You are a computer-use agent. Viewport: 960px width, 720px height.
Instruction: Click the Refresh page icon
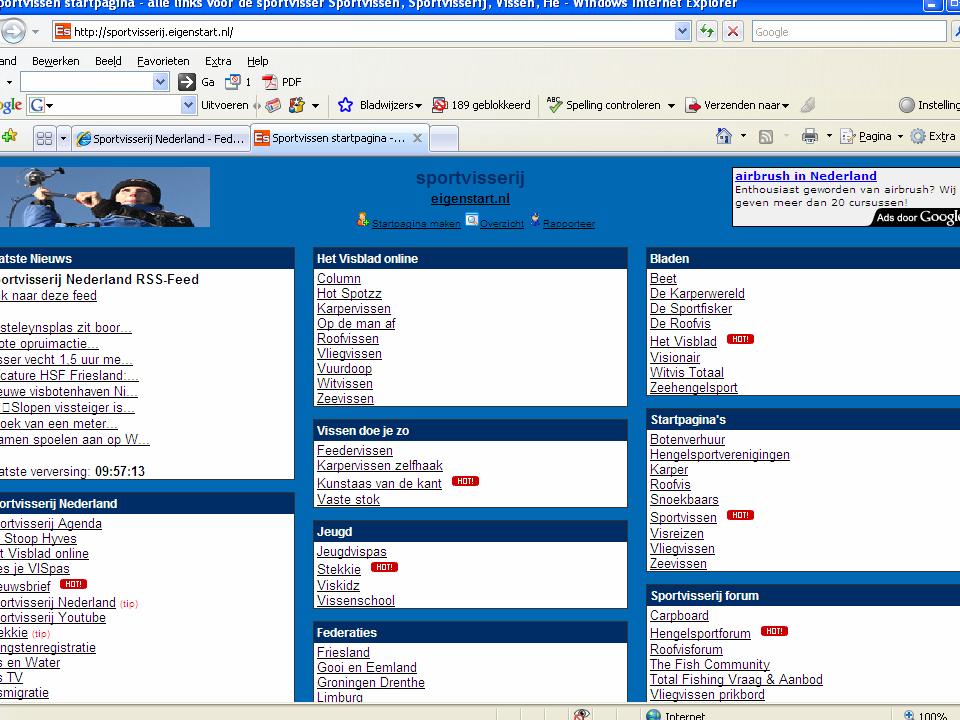(x=707, y=32)
